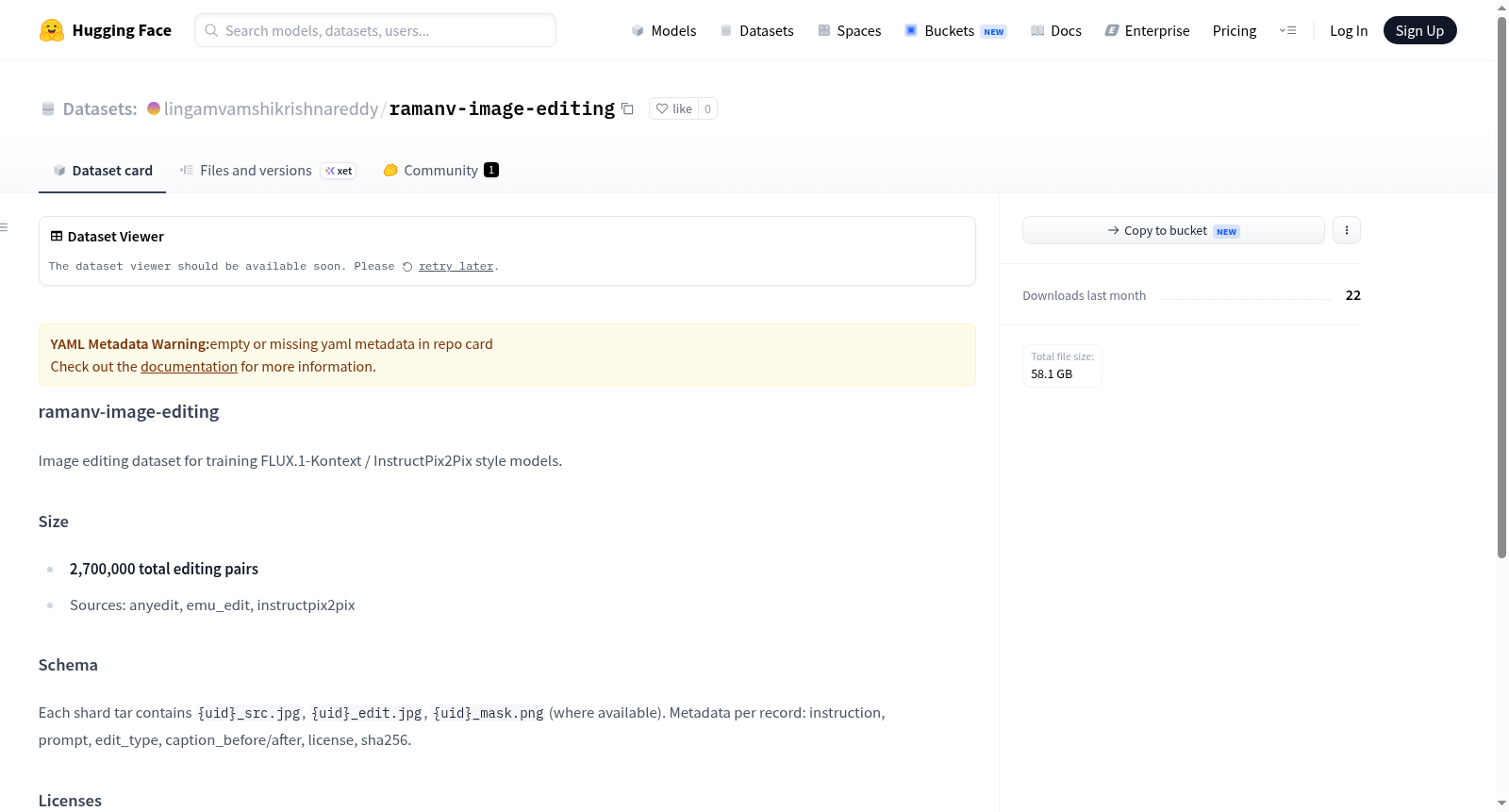Click the Schema section heading
Image resolution: width=1509 pixels, height=812 pixels.
coord(68,665)
